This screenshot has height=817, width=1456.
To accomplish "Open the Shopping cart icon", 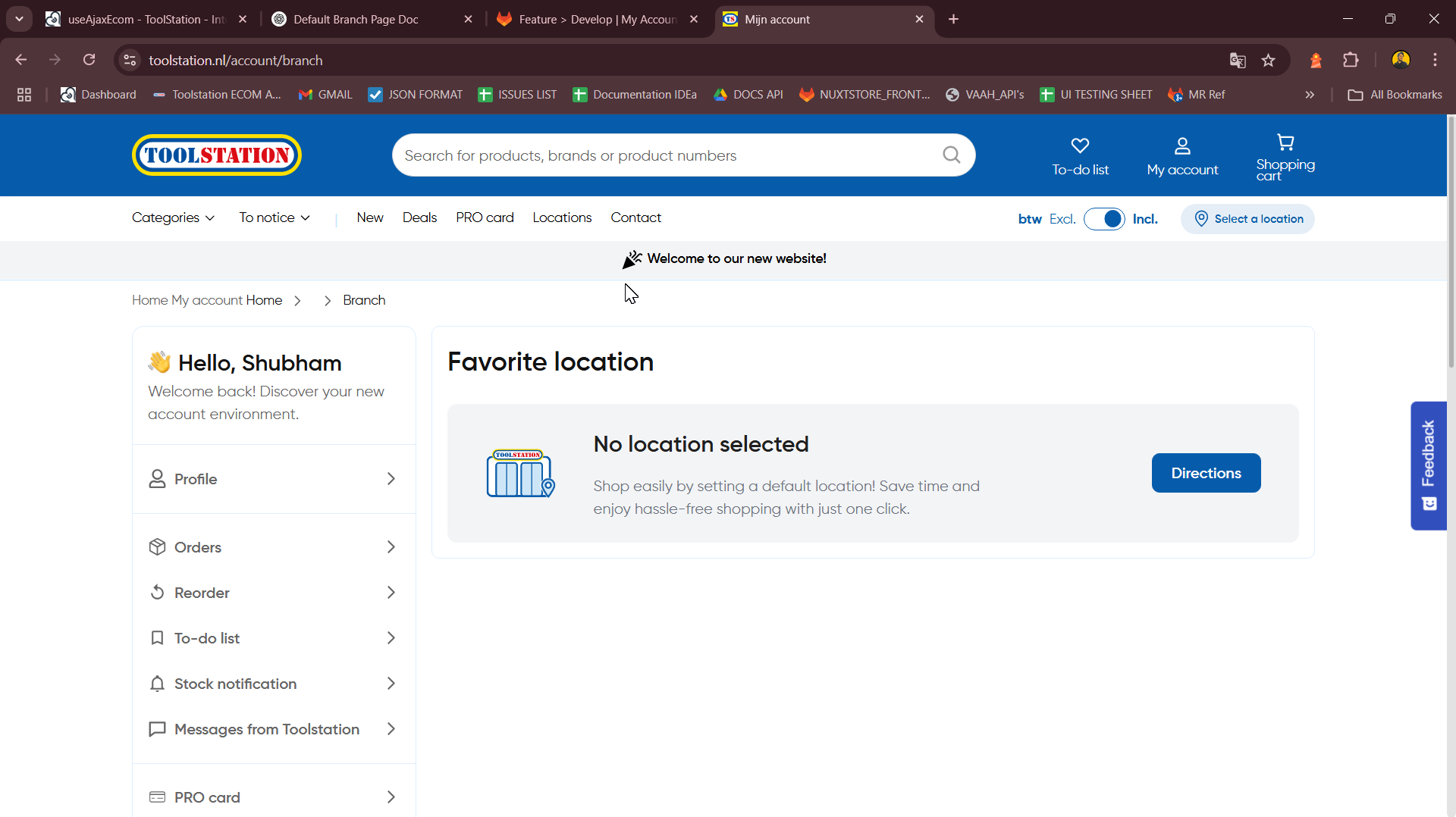I will pyautogui.click(x=1285, y=142).
